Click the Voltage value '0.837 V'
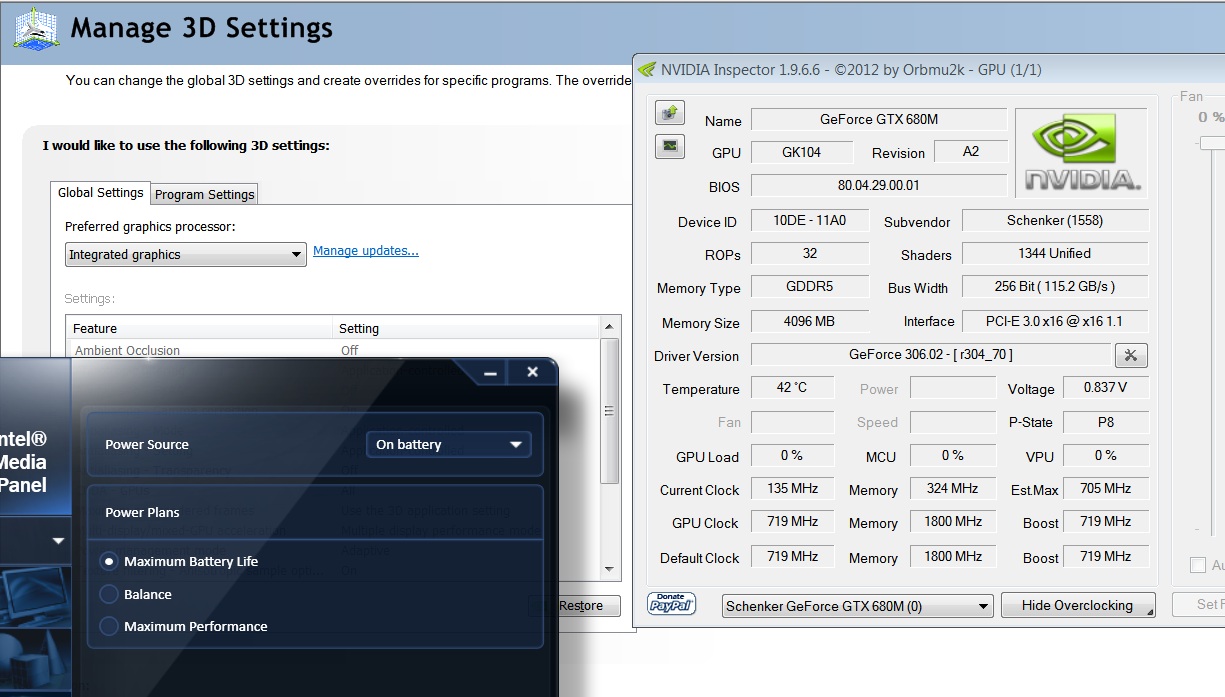1225x697 pixels. (1106, 388)
